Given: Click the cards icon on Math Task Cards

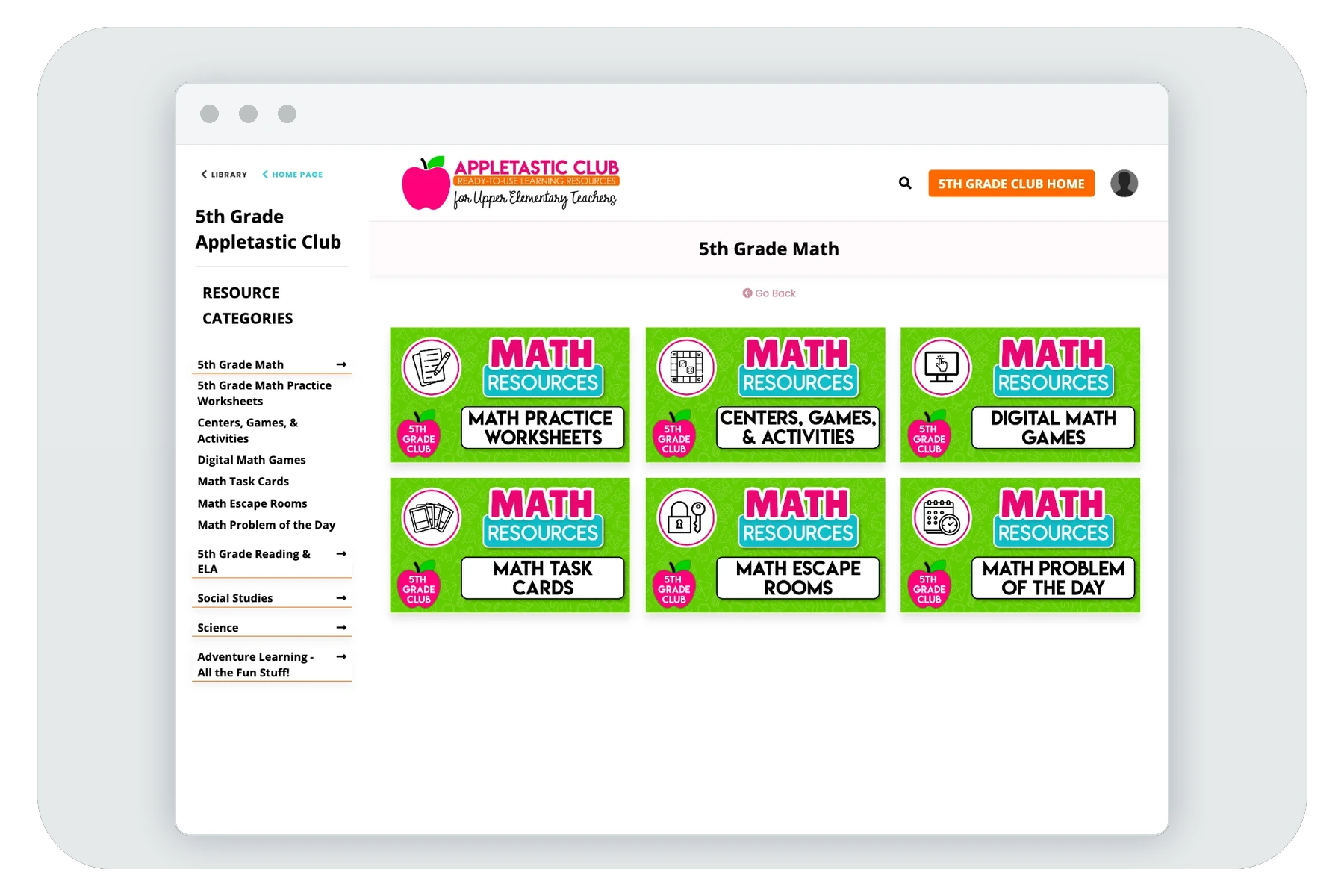Looking at the screenshot, I should pos(432,517).
